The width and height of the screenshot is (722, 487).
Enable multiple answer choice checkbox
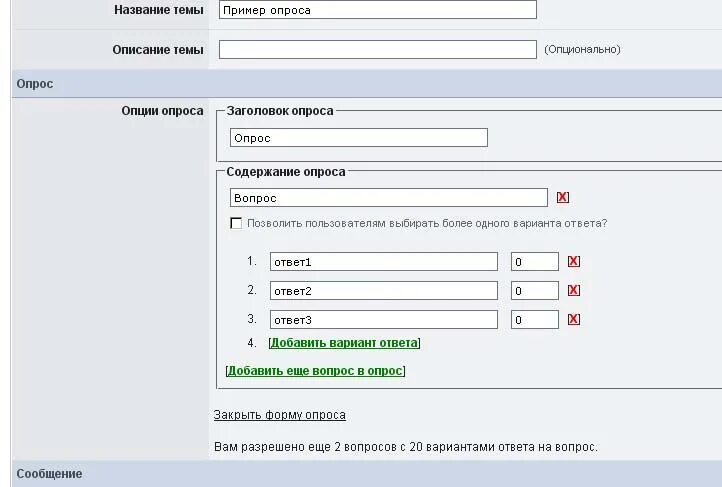(x=236, y=223)
